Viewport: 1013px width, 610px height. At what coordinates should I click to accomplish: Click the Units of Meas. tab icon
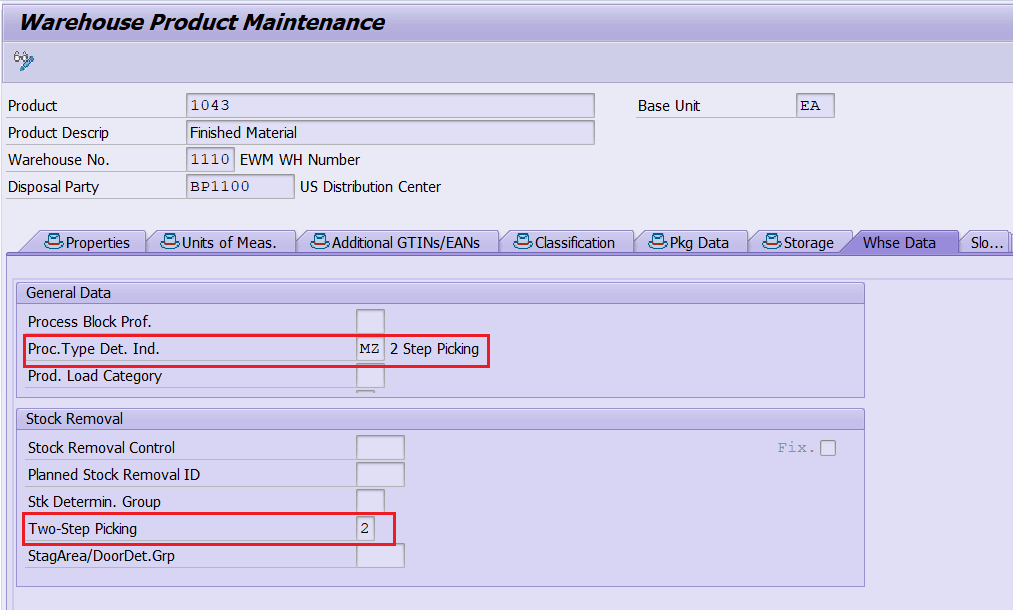tap(170, 242)
